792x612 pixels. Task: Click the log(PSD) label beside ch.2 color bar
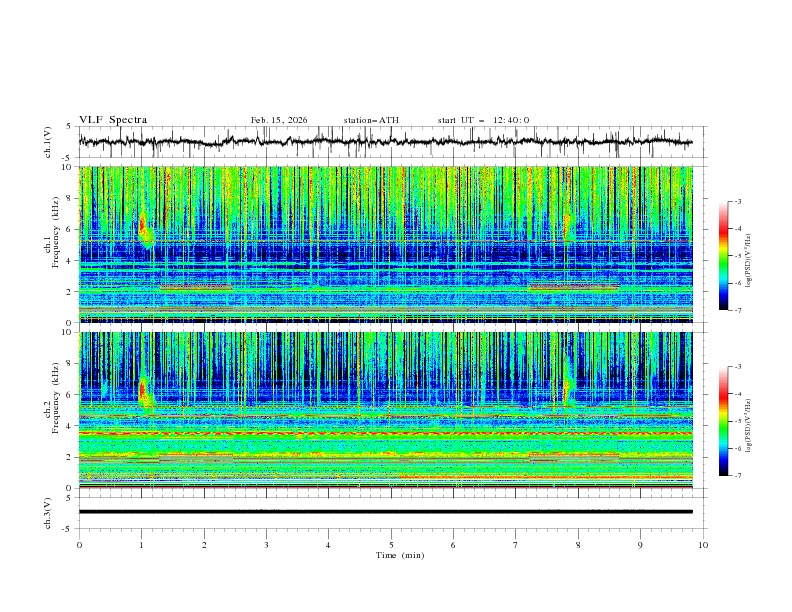tap(749, 425)
